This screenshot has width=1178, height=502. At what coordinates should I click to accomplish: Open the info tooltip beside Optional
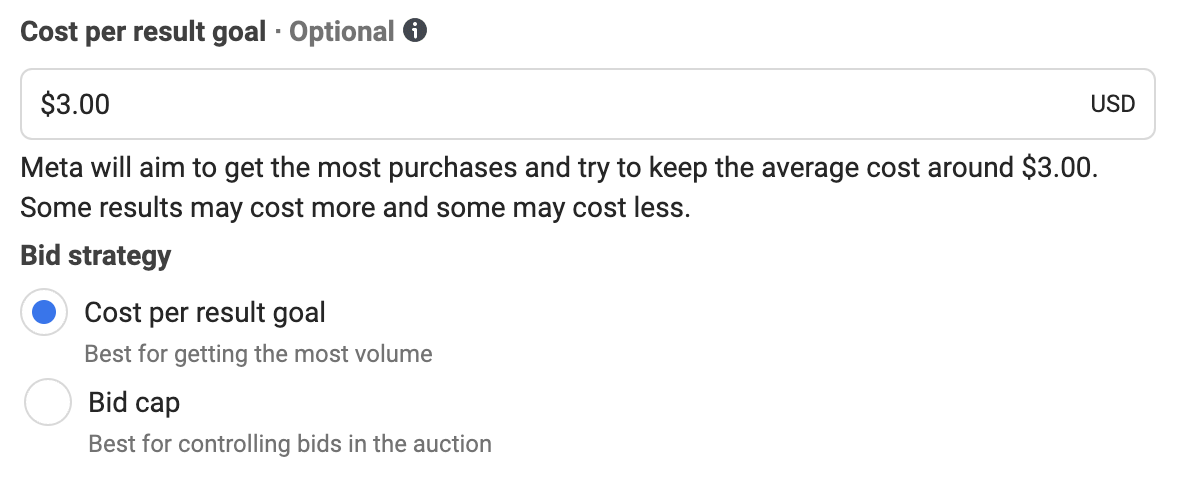415,31
